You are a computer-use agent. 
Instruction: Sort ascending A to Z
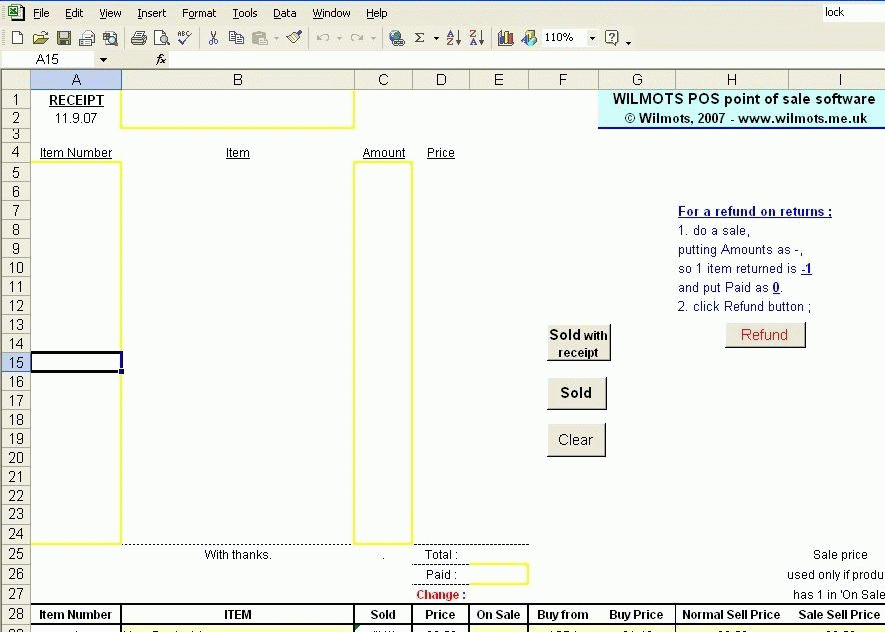tap(453, 38)
